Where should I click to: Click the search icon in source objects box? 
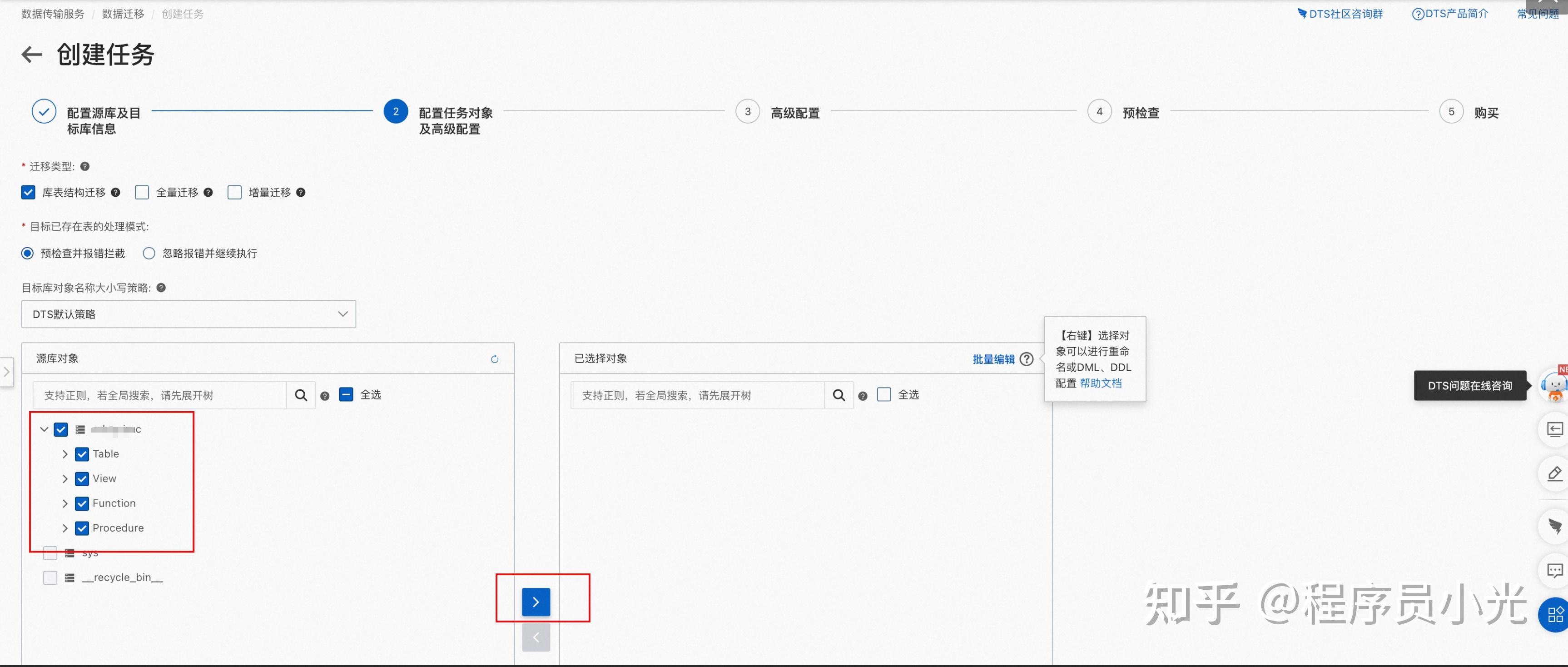pos(301,395)
